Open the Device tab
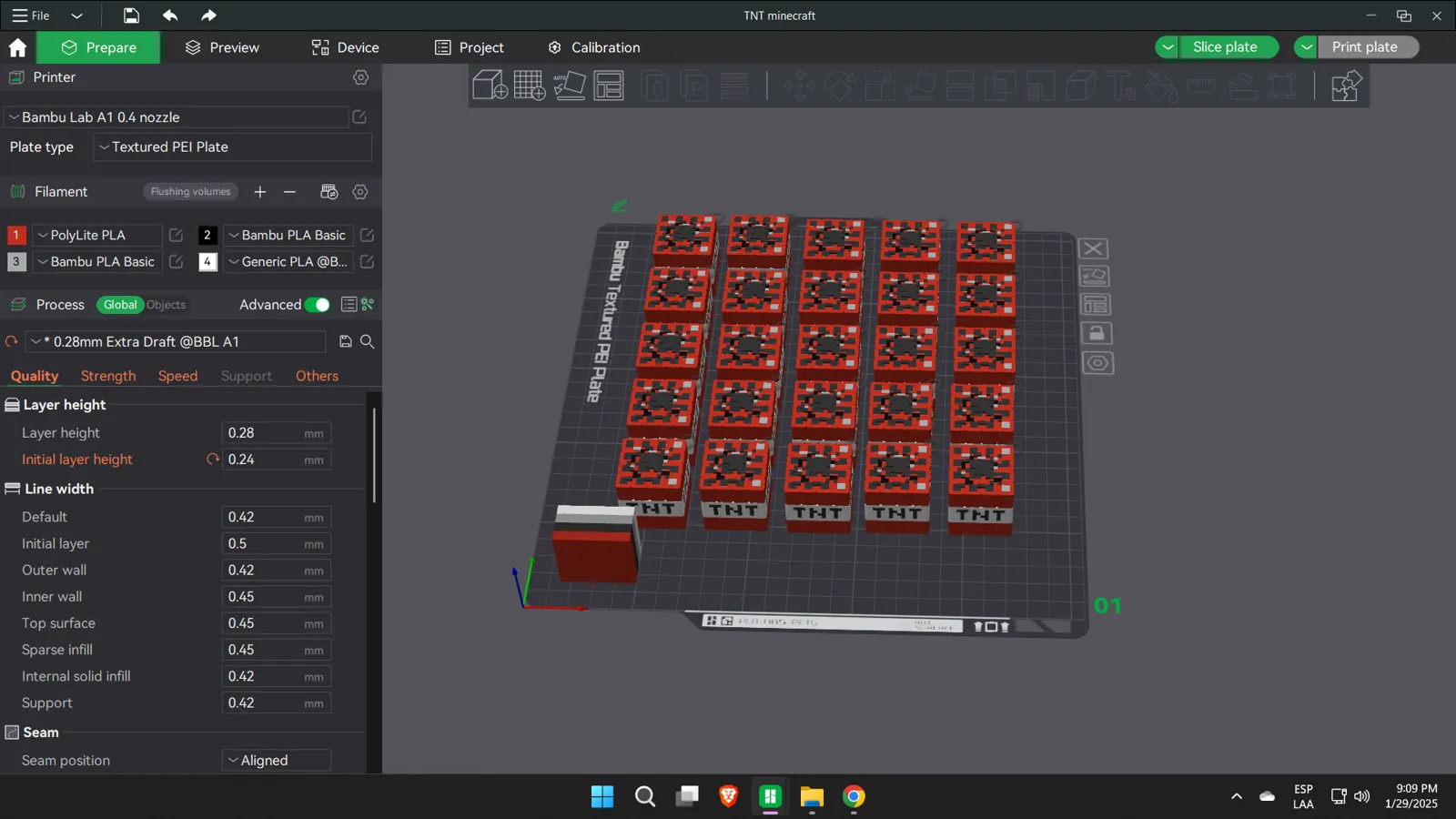The image size is (1456, 819). point(345,47)
